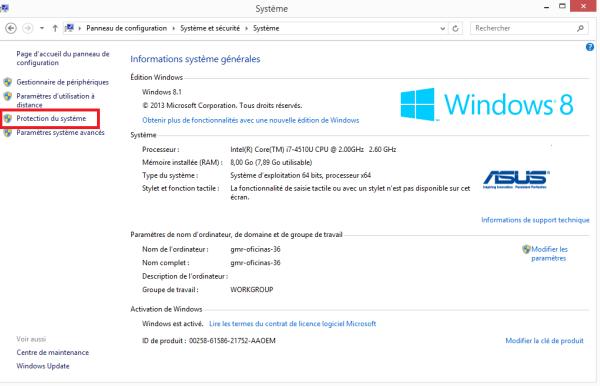Screen dimensions: 600x386
Task: Click Modifier les paramètres link
Action: click(x=549, y=254)
